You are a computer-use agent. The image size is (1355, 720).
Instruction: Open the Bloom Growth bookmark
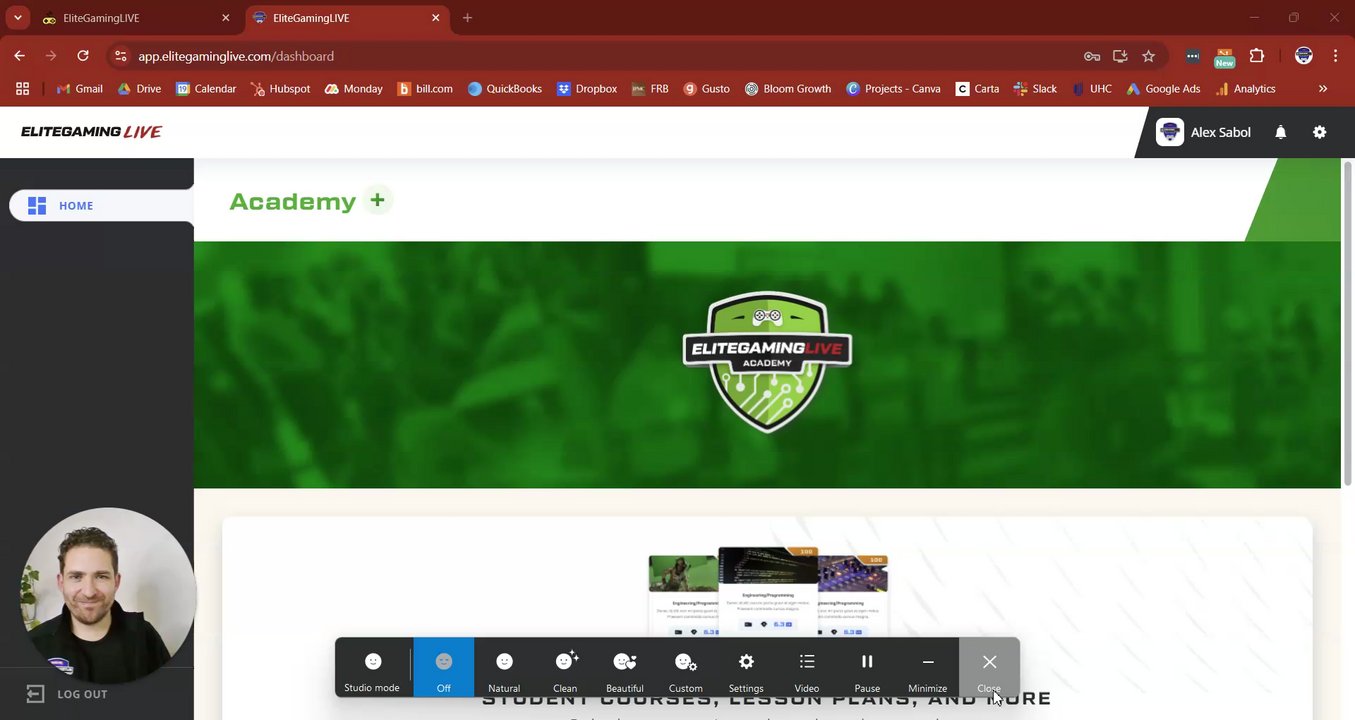coord(788,89)
